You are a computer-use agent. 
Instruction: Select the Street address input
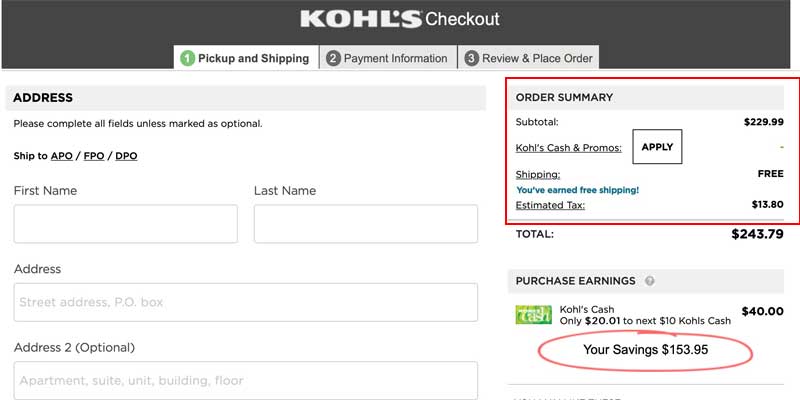coord(245,302)
